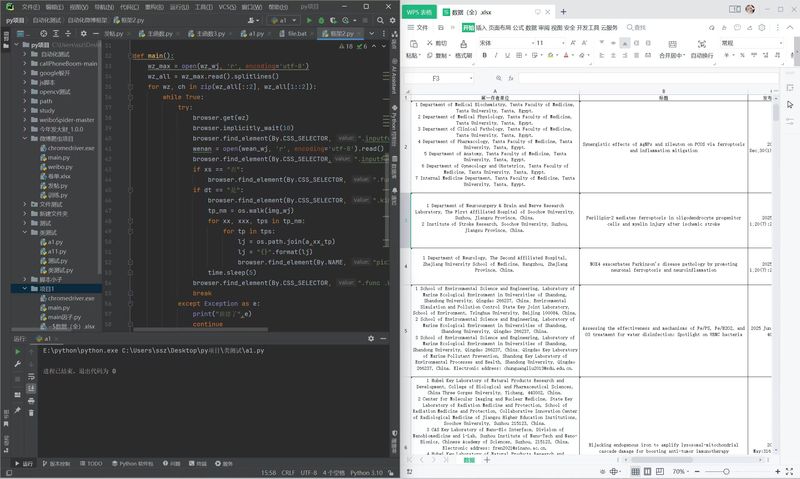Open the Python packages tool window

(132, 464)
